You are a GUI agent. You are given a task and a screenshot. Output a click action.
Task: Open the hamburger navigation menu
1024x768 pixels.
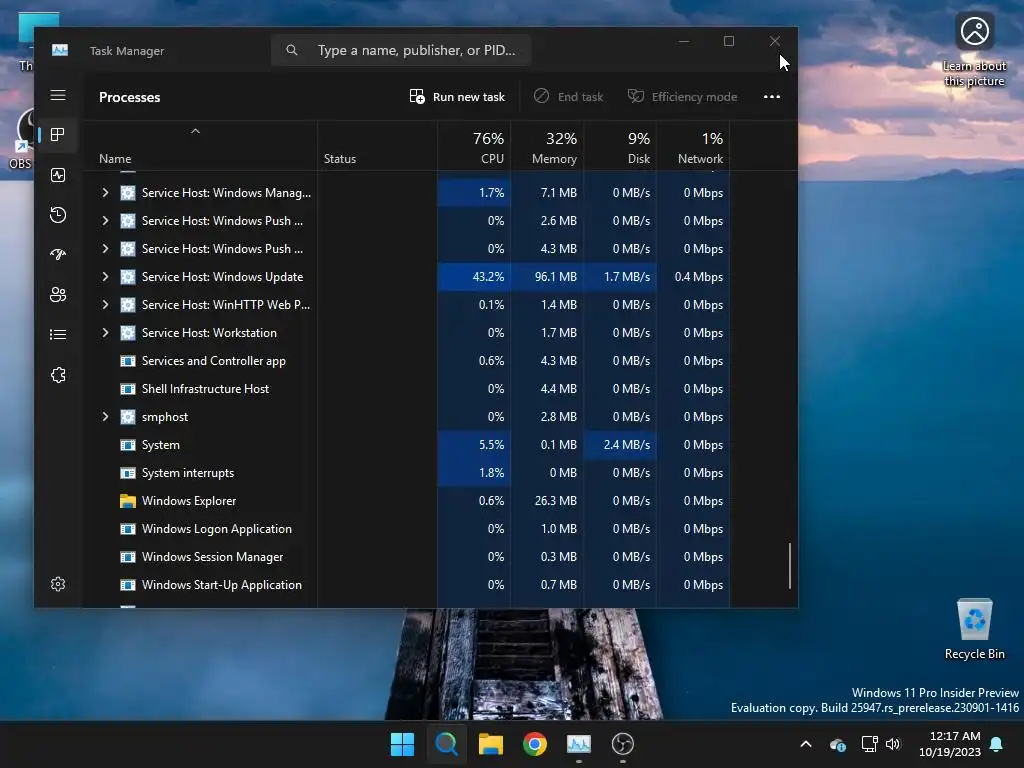[x=58, y=95]
